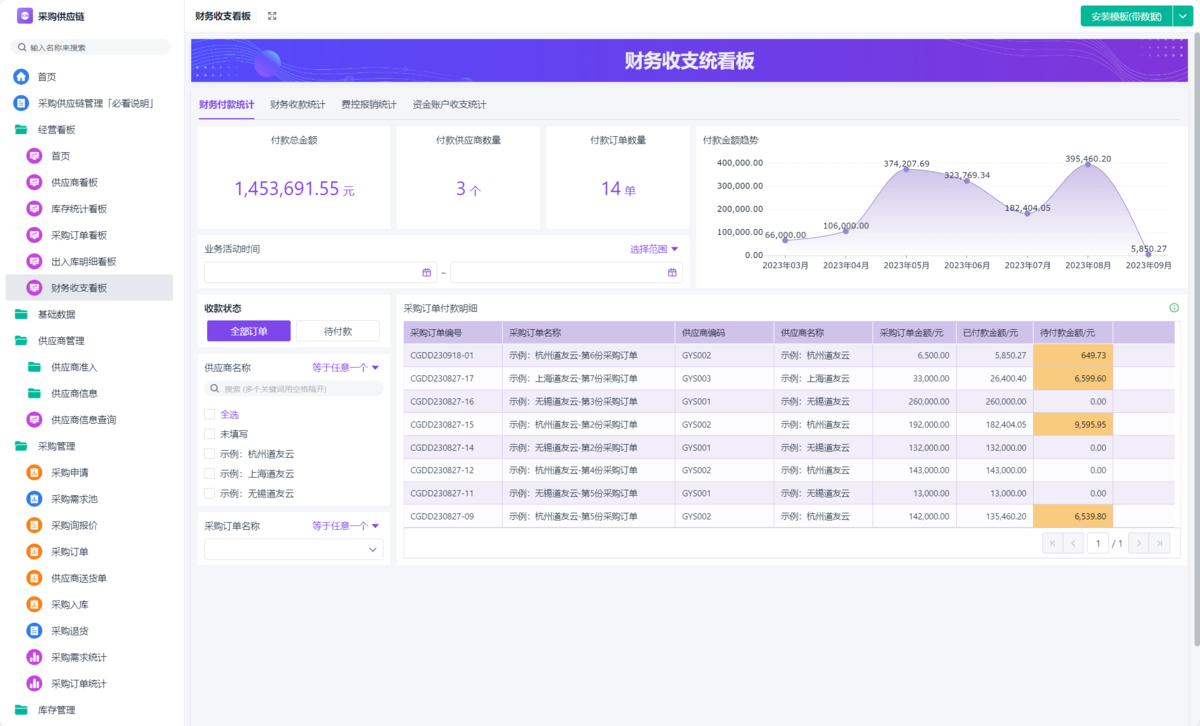This screenshot has width=1200, height=726.
Task: Enable the 未填写 checkbox filter
Action: point(209,434)
